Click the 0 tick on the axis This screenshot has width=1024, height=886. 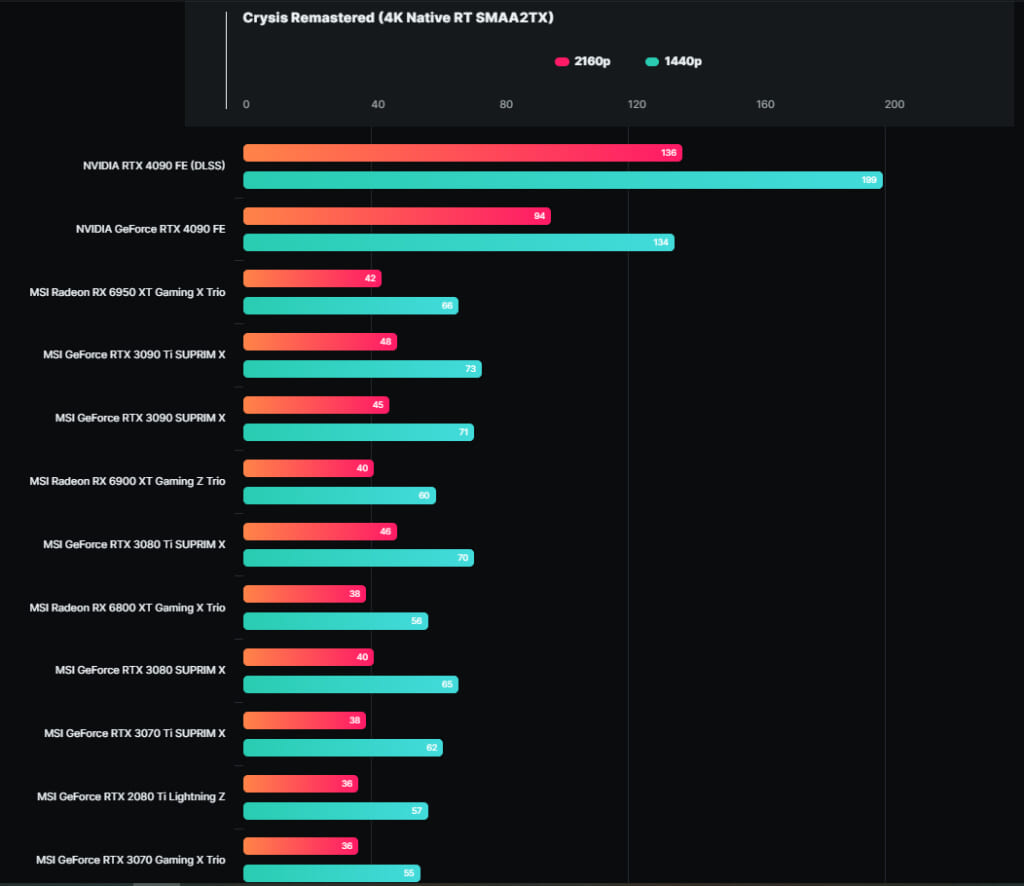click(246, 104)
